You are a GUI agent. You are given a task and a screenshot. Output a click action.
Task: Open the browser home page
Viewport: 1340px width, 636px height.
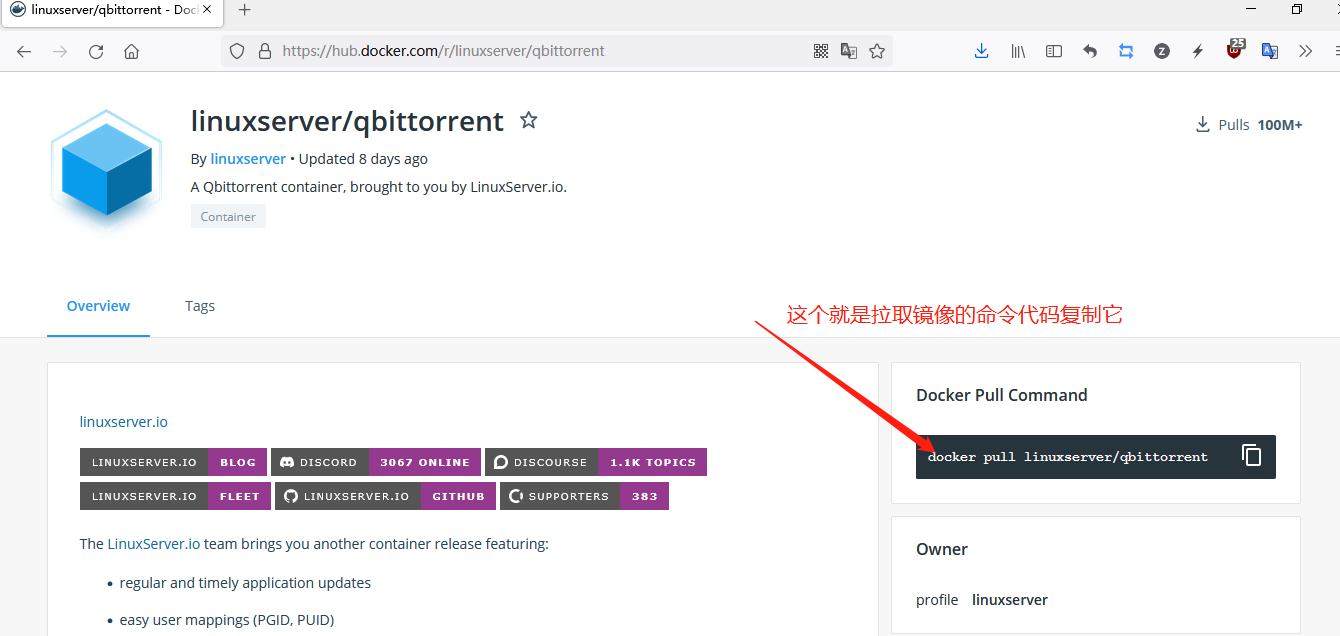[132, 51]
